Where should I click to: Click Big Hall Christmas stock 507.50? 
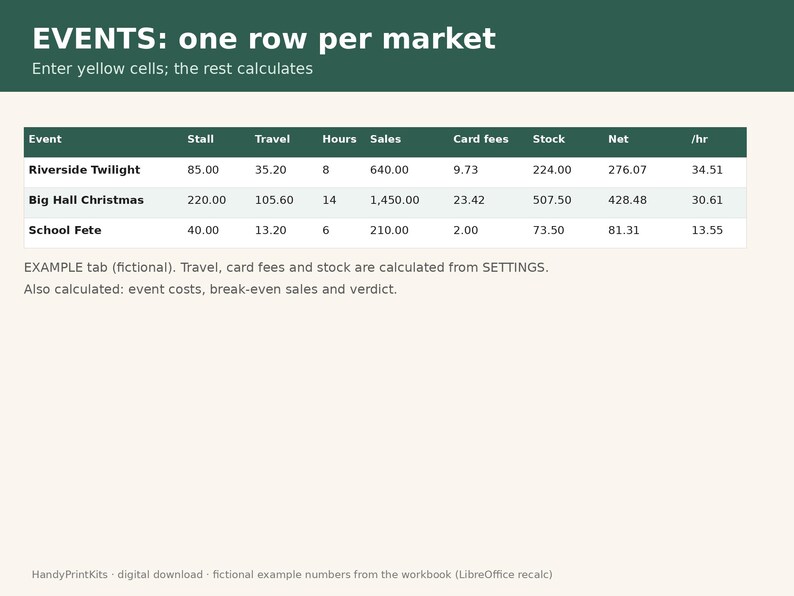[552, 200]
